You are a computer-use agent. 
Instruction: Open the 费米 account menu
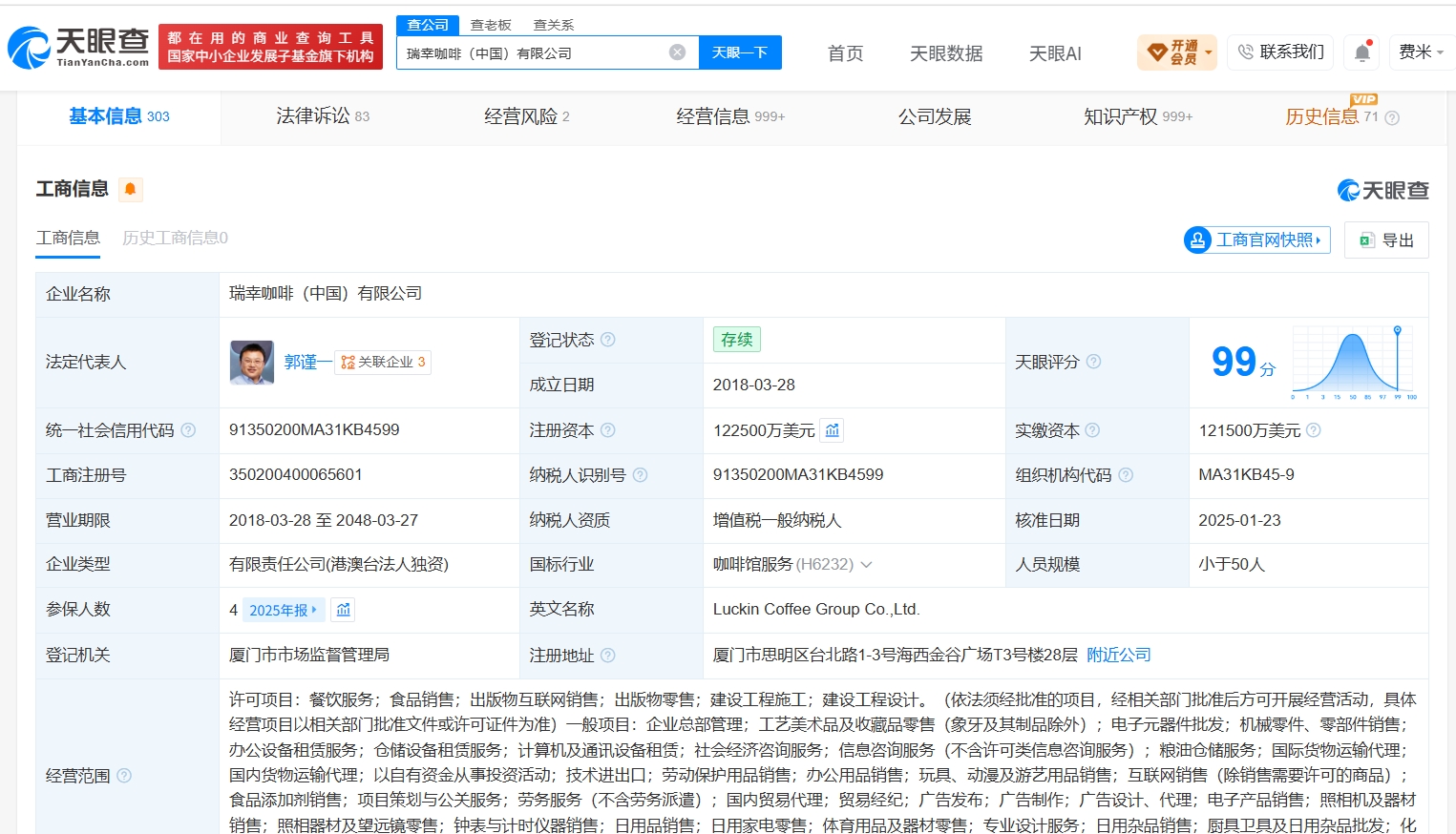1421,52
